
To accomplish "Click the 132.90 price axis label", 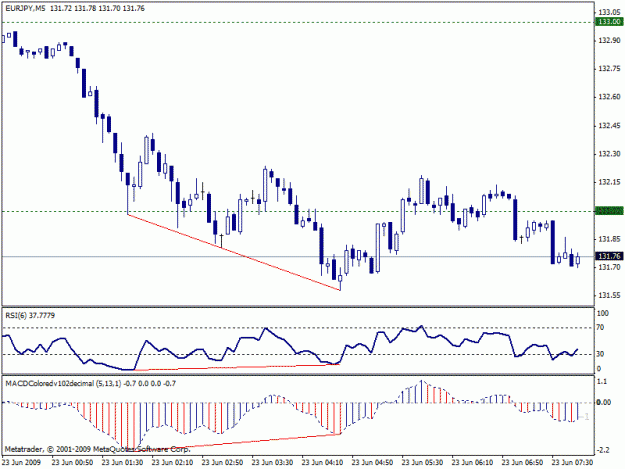I will (x=609, y=40).
